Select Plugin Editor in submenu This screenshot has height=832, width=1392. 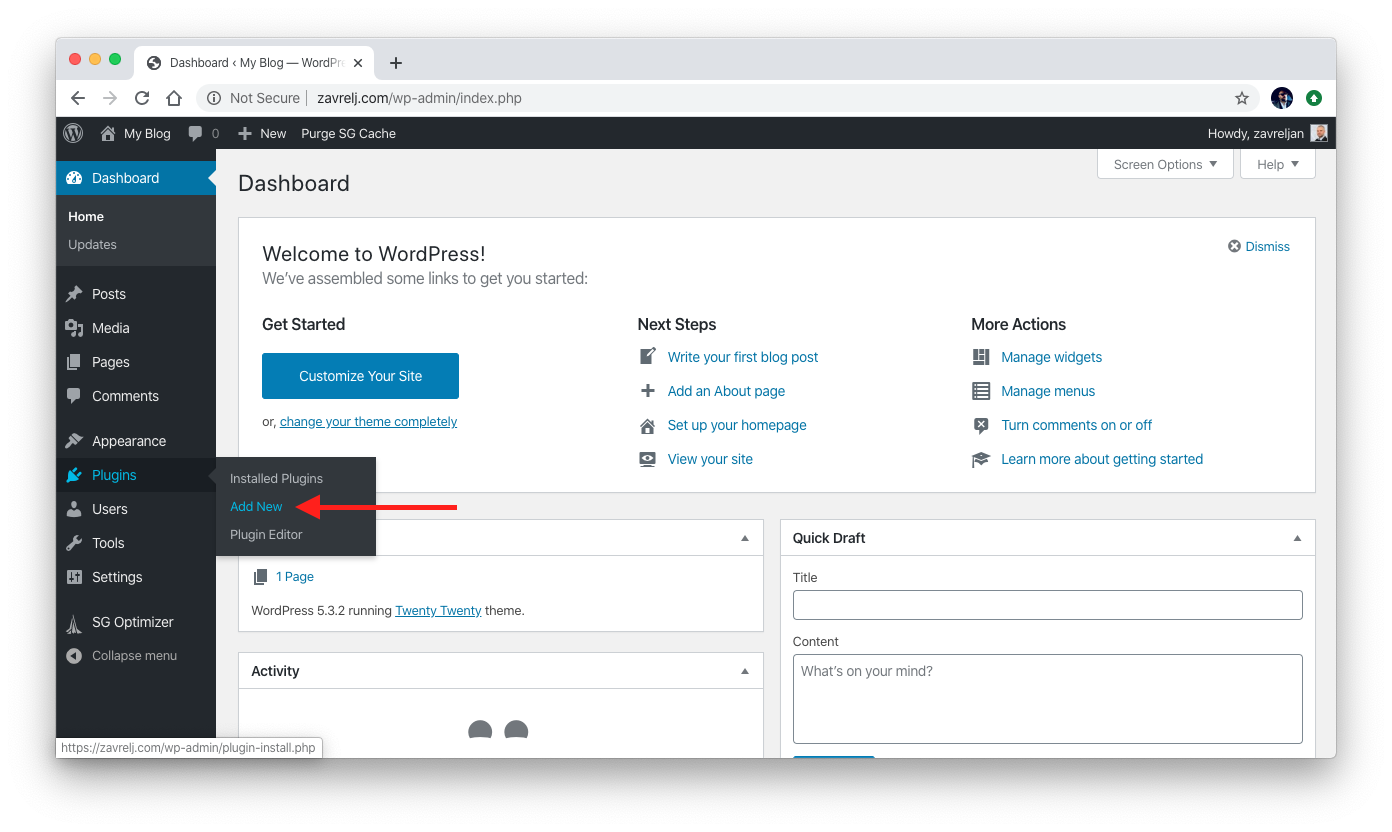266,534
